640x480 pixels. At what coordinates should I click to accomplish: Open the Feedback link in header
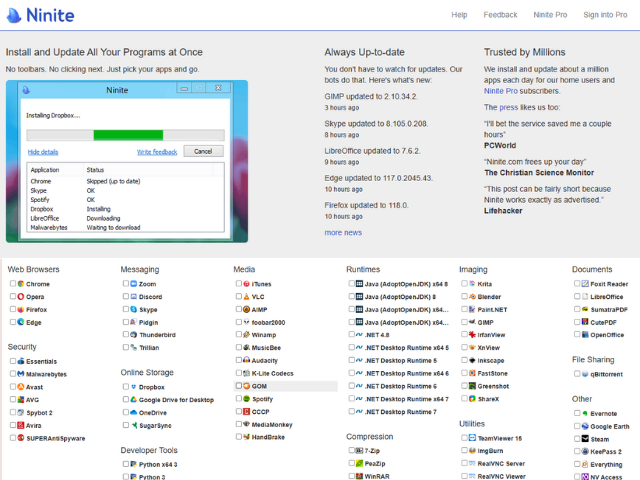(x=500, y=15)
